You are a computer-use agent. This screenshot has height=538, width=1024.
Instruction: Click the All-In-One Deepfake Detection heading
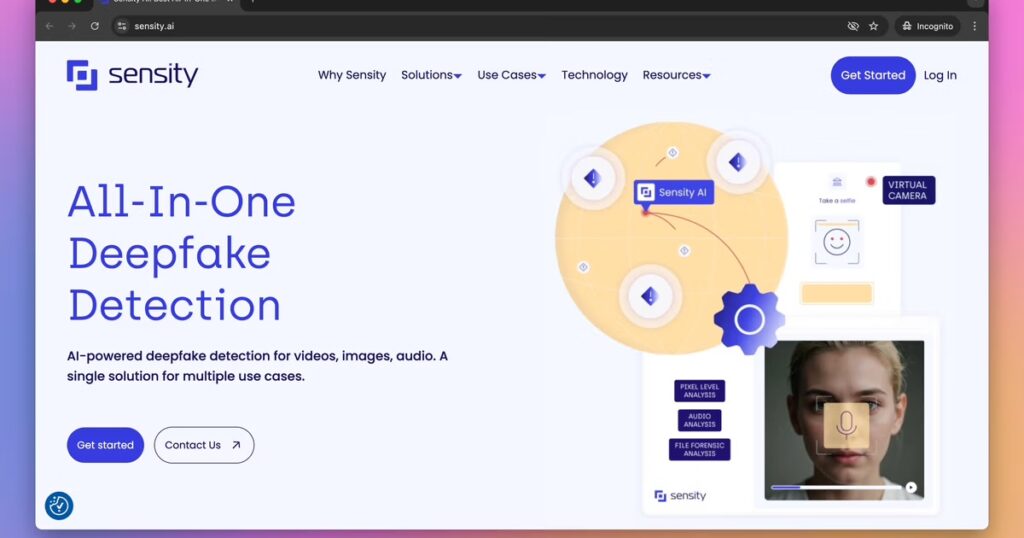[182, 253]
